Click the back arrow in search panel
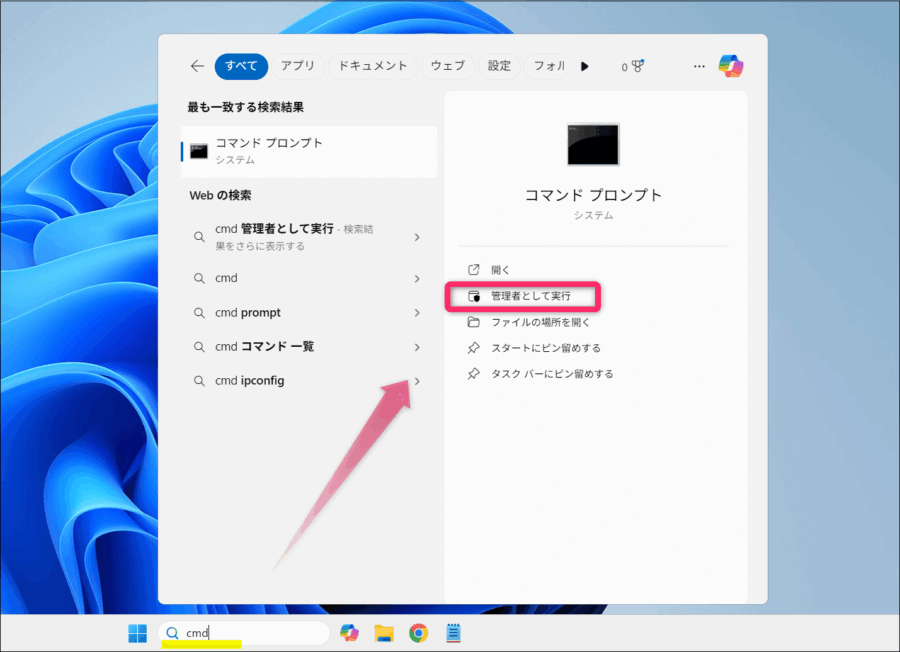Image resolution: width=900 pixels, height=652 pixels. point(197,66)
